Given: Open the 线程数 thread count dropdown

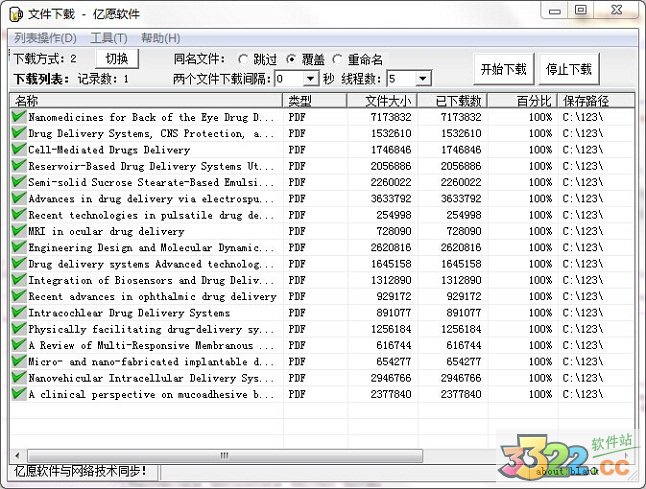Looking at the screenshot, I should pyautogui.click(x=423, y=78).
